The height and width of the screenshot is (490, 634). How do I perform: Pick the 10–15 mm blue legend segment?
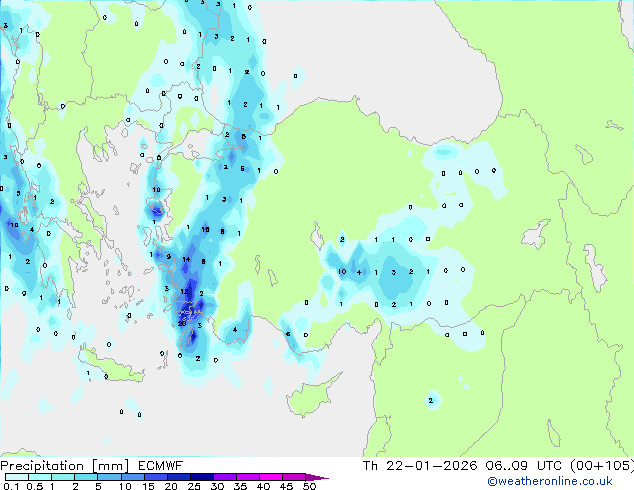pos(132,477)
